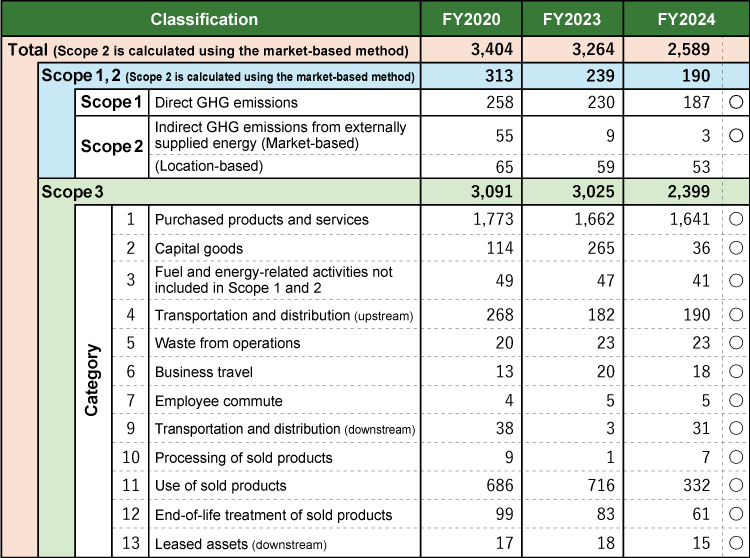Click the FY2020 total value 3,404

click(x=492, y=49)
